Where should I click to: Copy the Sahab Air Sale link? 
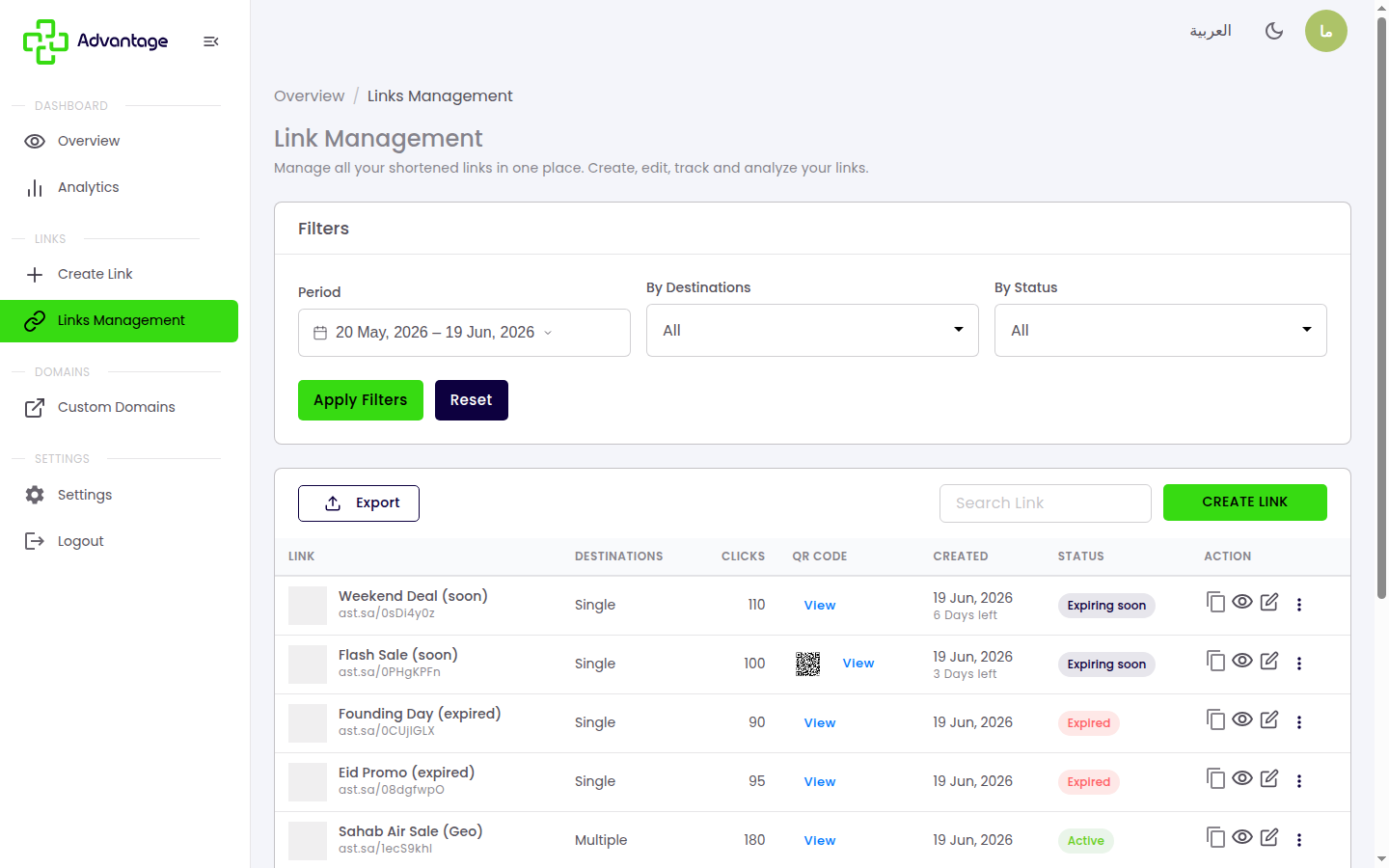tap(1215, 837)
